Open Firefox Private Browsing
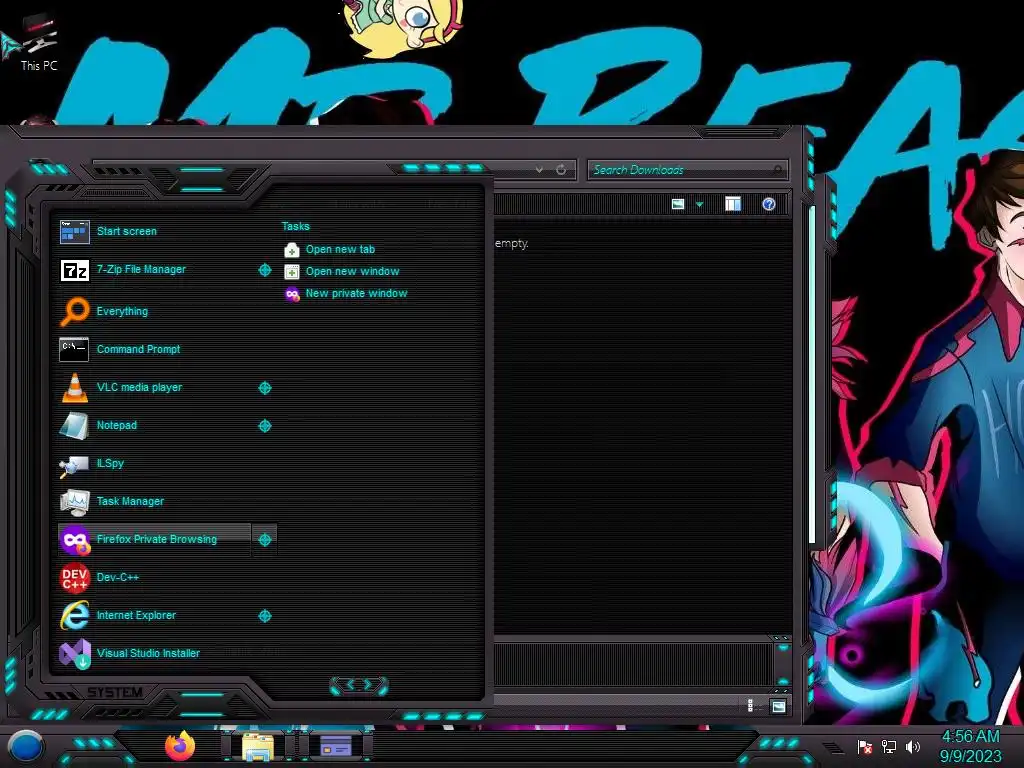 coord(154,539)
